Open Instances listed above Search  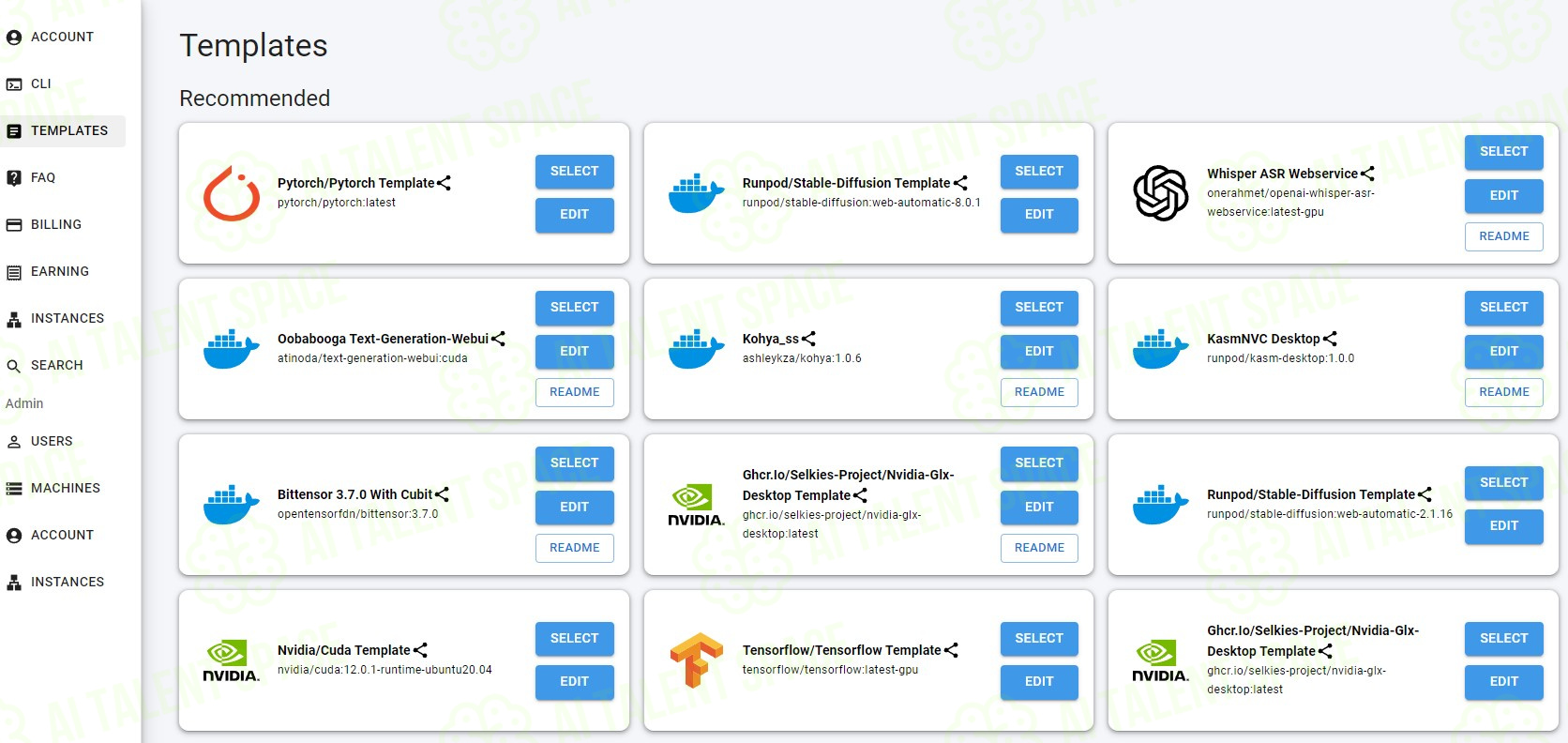(63, 319)
